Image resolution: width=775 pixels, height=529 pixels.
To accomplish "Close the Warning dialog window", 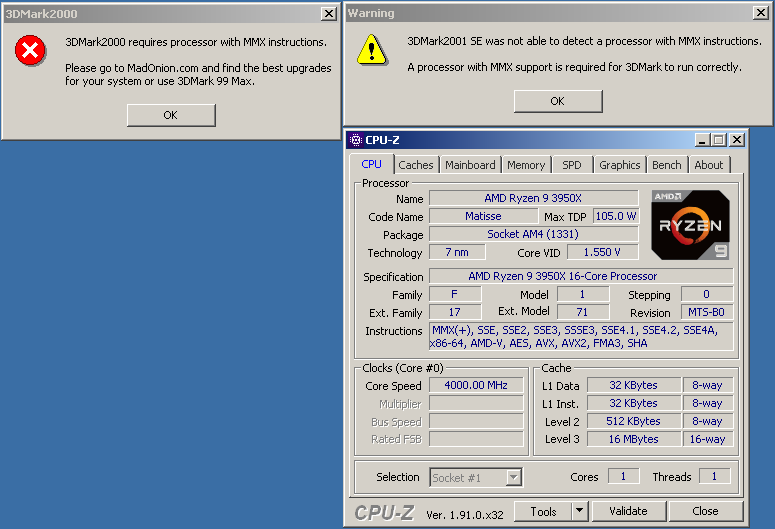I will point(761,13).
